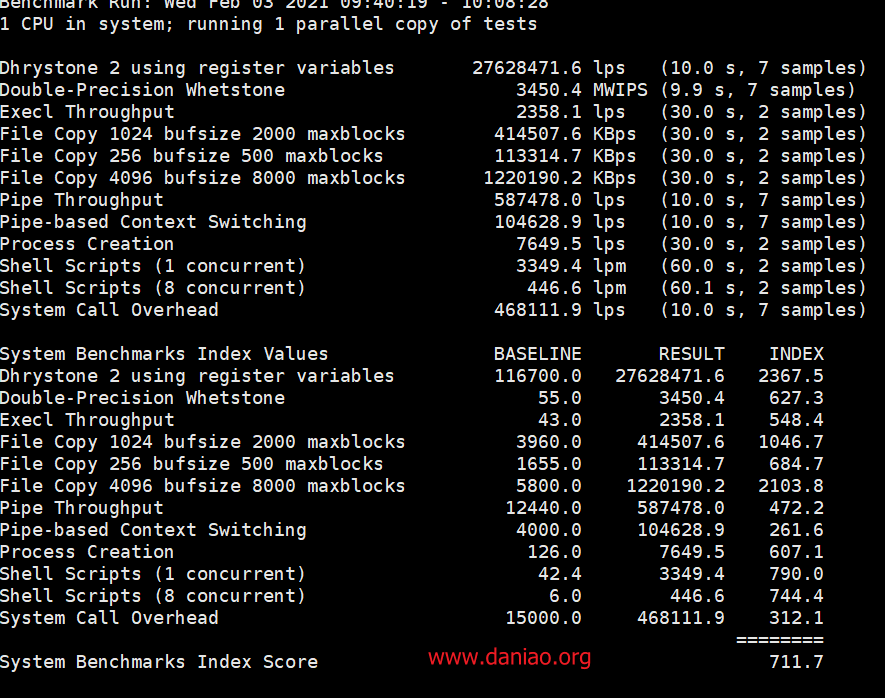Select the Execl baseline value 43.0

(559, 420)
